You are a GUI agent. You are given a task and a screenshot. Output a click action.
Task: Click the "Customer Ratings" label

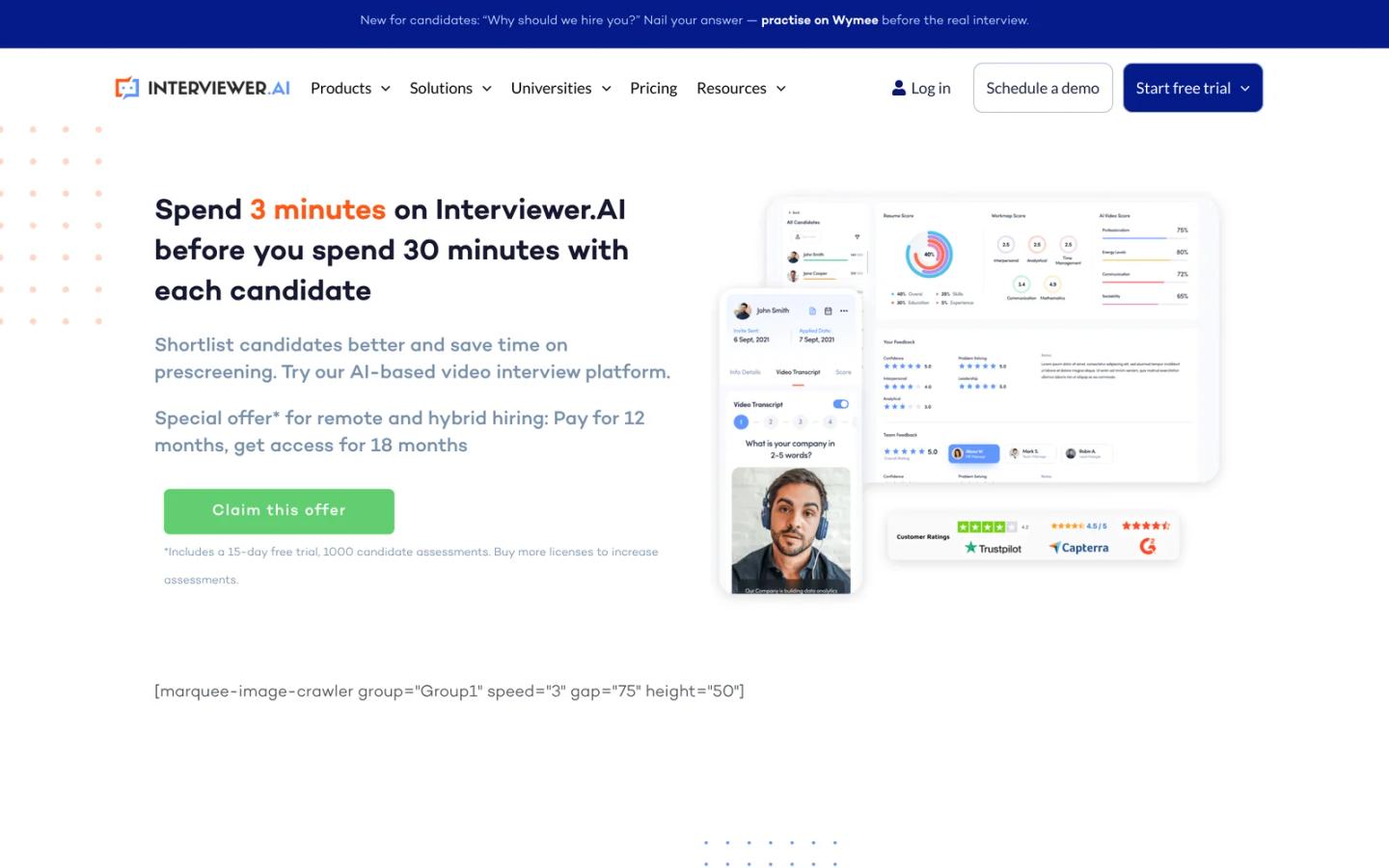(x=923, y=537)
